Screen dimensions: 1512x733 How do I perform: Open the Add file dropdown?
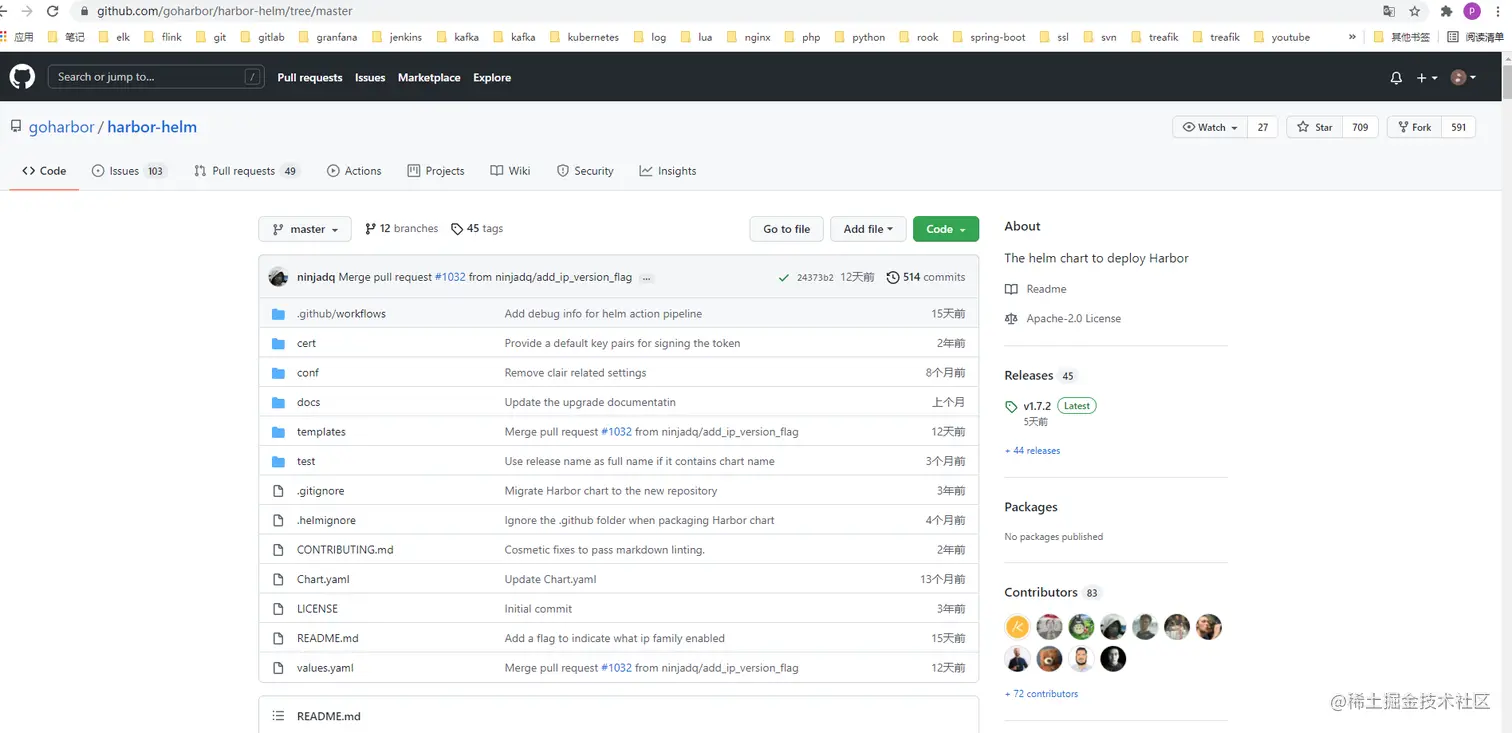pos(868,229)
